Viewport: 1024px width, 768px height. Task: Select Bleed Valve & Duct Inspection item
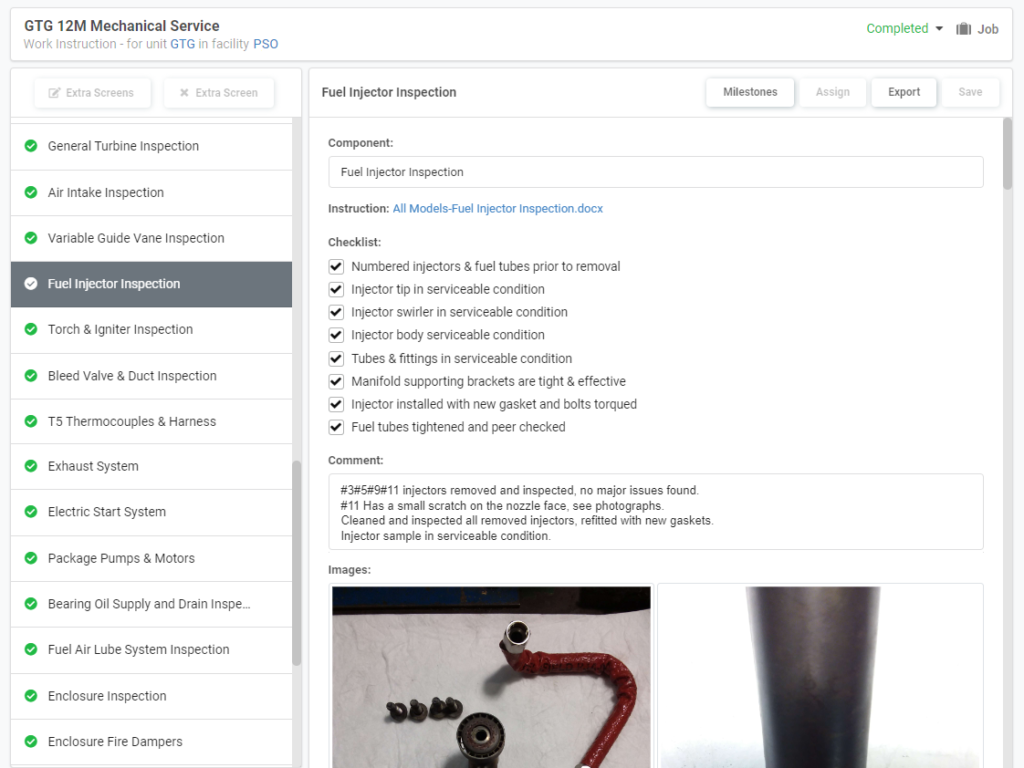click(132, 376)
